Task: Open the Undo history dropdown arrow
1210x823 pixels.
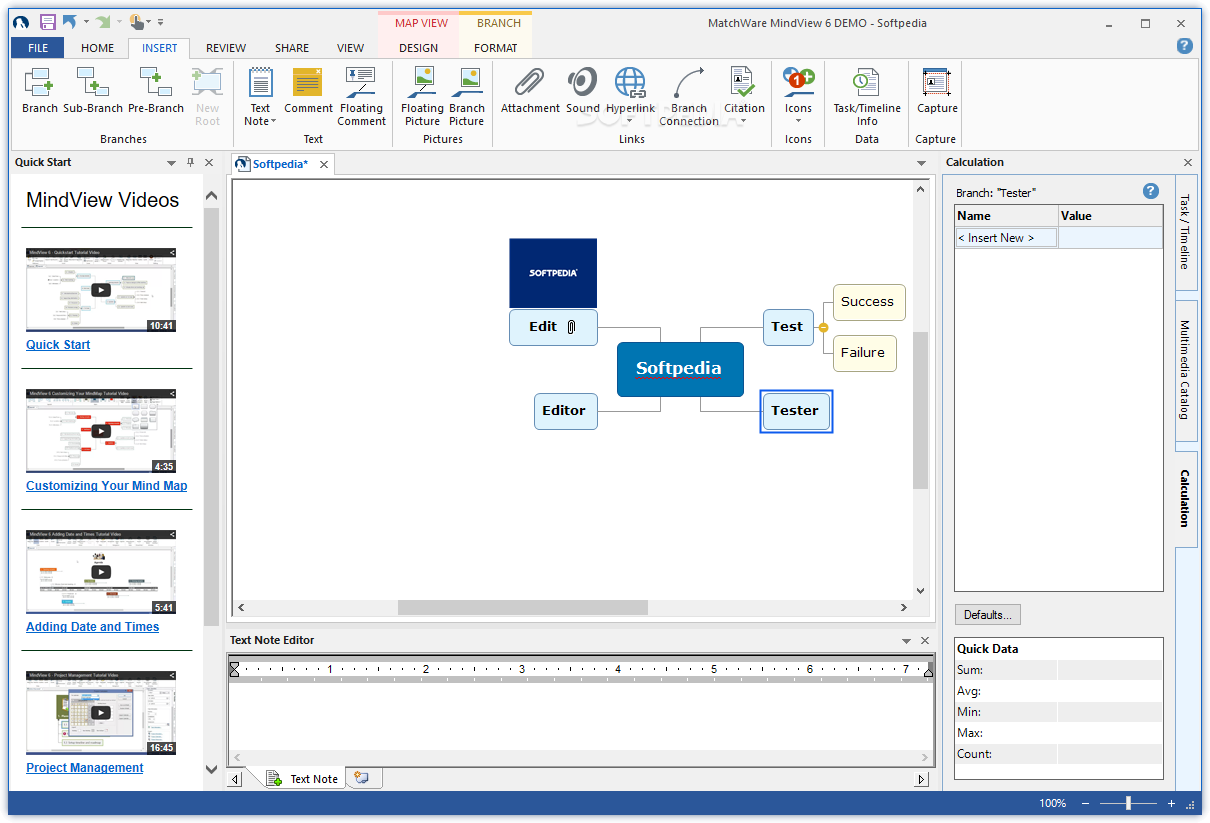Action: [86, 21]
